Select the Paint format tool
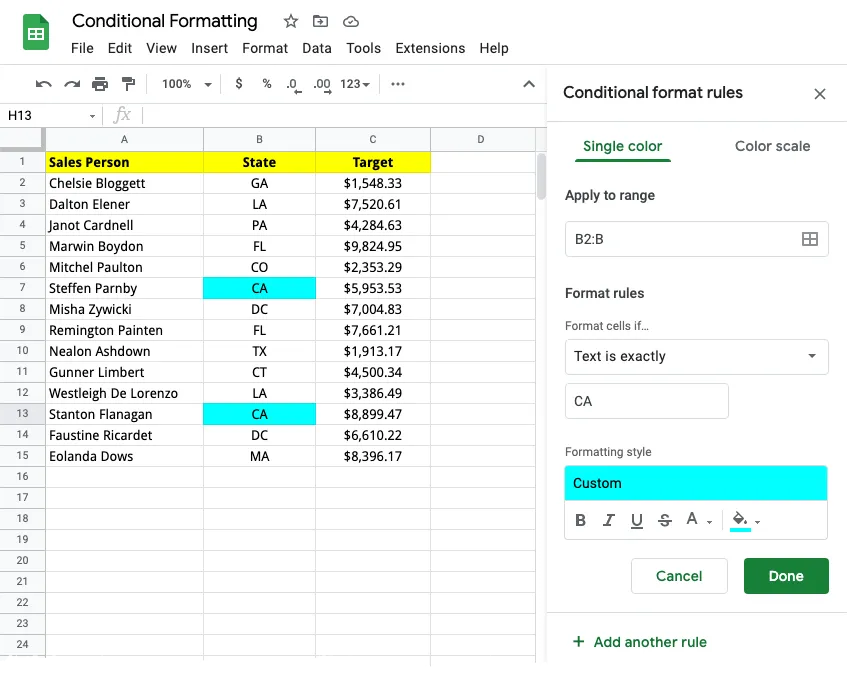The width and height of the screenshot is (847, 691). 127,84
